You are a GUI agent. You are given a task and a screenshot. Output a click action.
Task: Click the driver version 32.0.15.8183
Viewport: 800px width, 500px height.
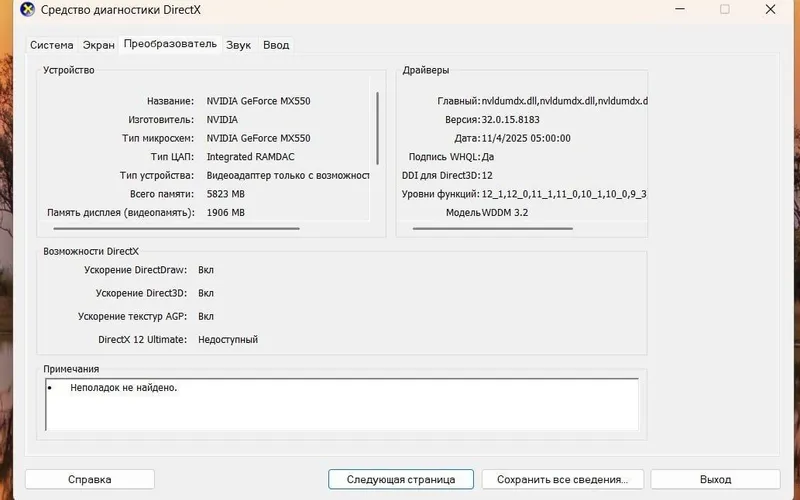tap(510, 119)
